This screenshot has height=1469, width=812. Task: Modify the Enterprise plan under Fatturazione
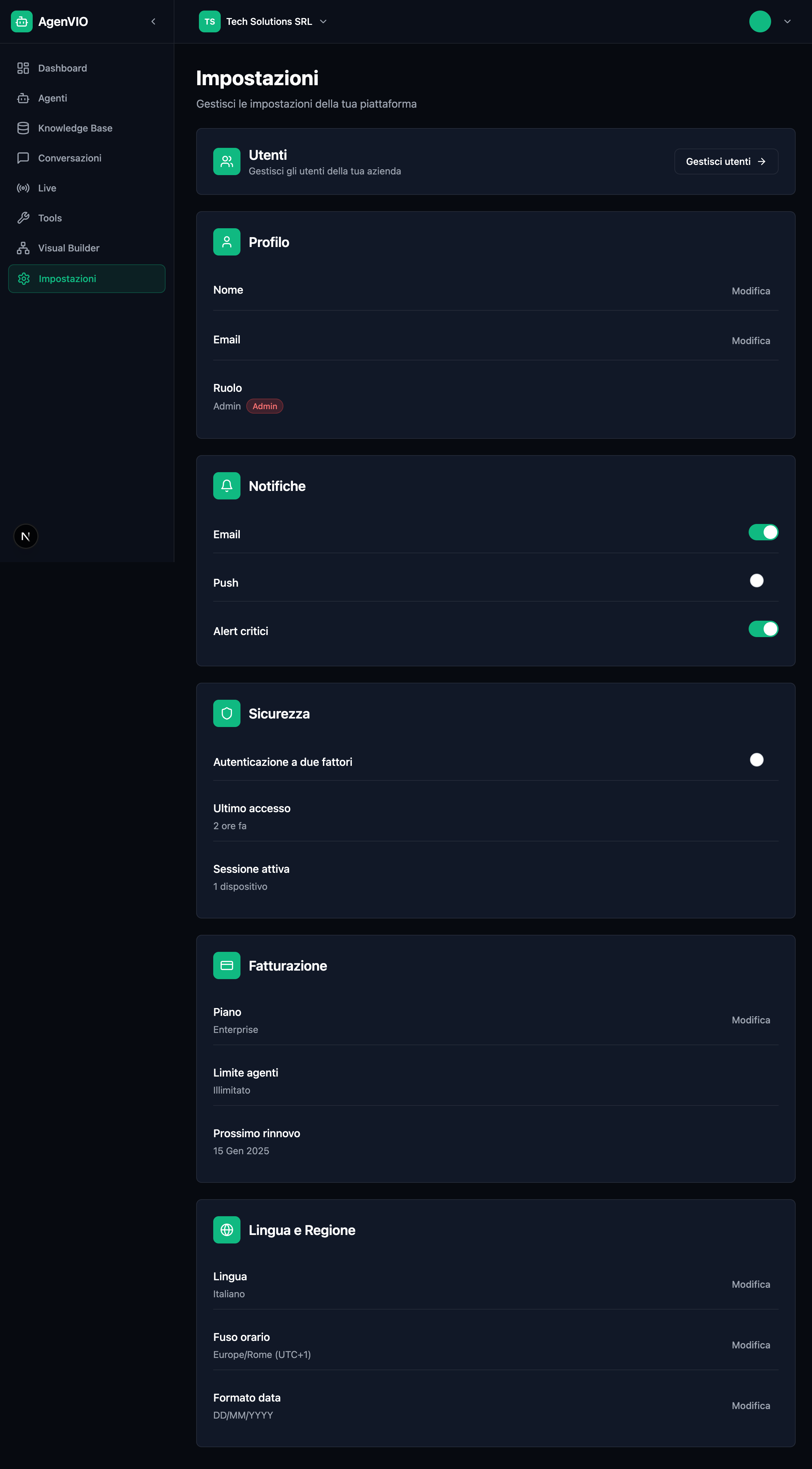click(750, 1020)
